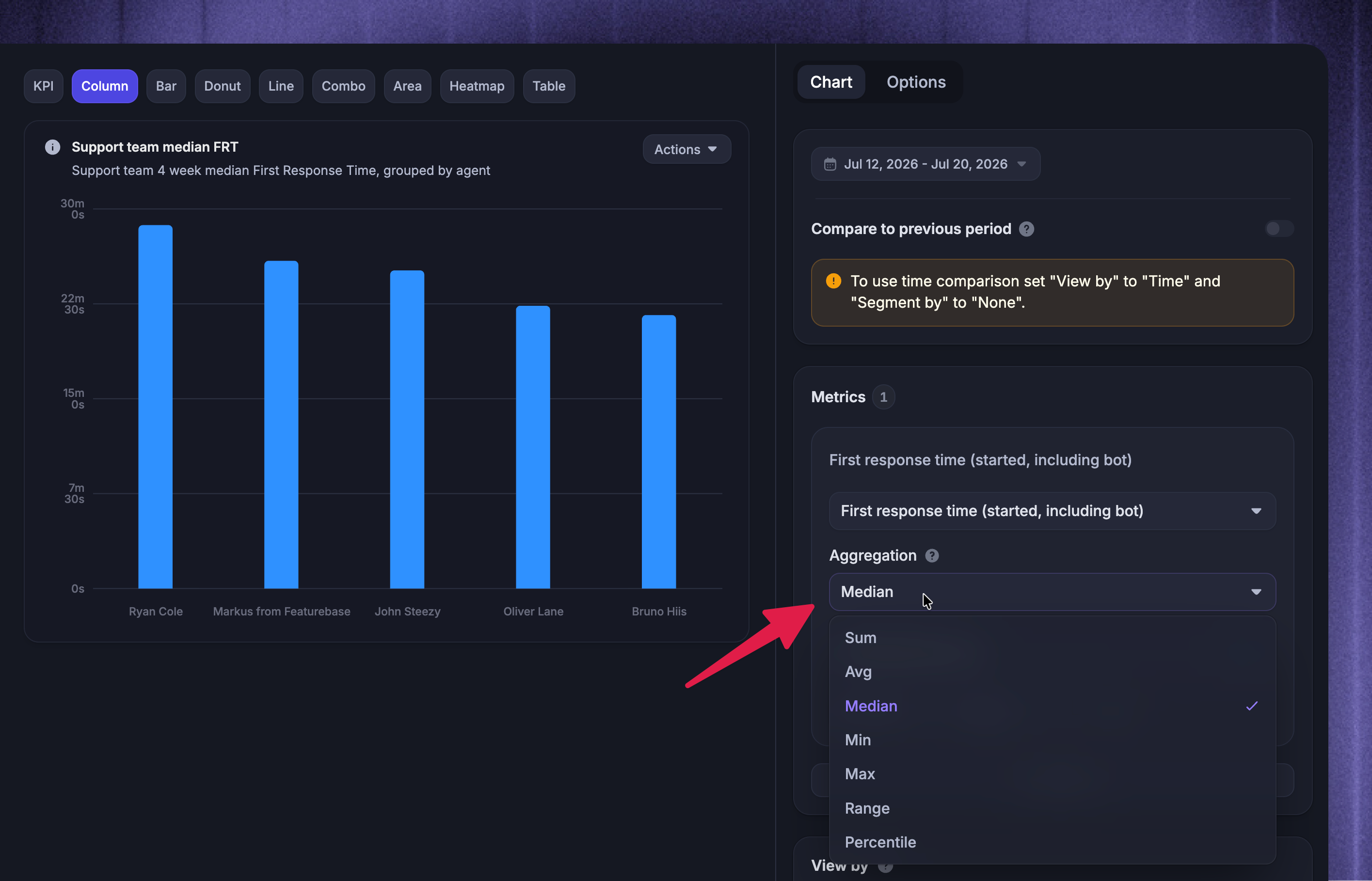Click the Aggregation label text
The image size is (1372, 881).
(x=873, y=555)
